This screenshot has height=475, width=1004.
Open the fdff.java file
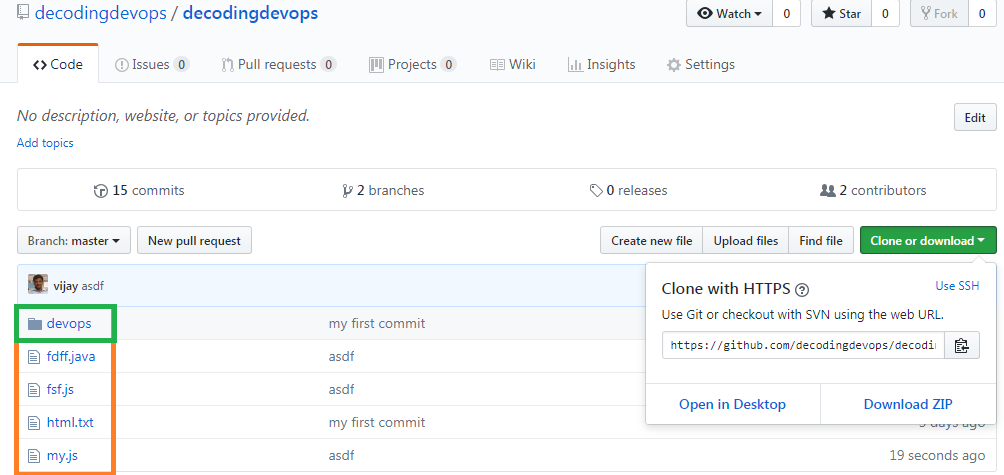click(71, 357)
